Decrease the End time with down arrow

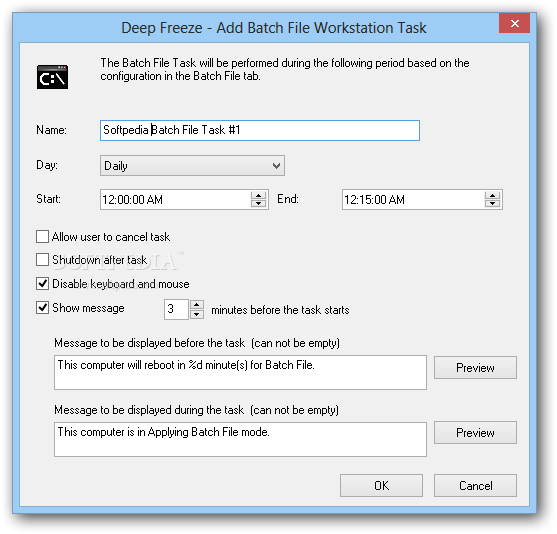coord(492,204)
